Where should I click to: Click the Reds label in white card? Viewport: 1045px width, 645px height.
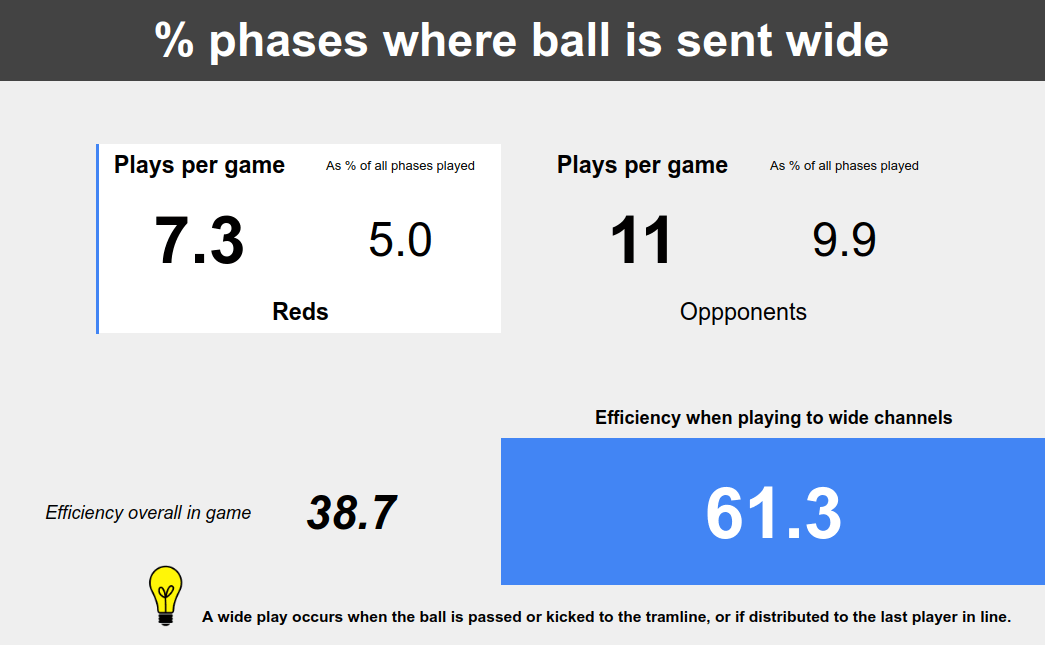(301, 312)
